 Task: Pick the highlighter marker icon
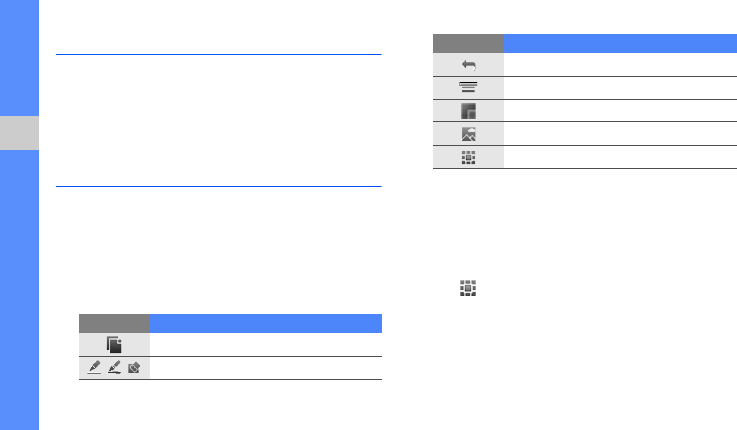click(114, 367)
